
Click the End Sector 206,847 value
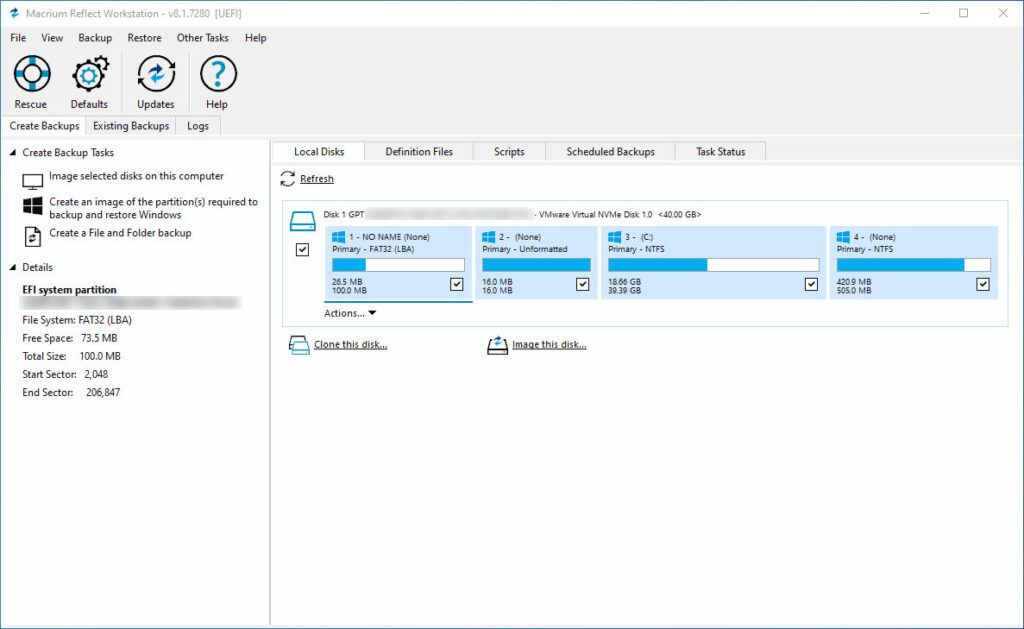[x=103, y=393]
